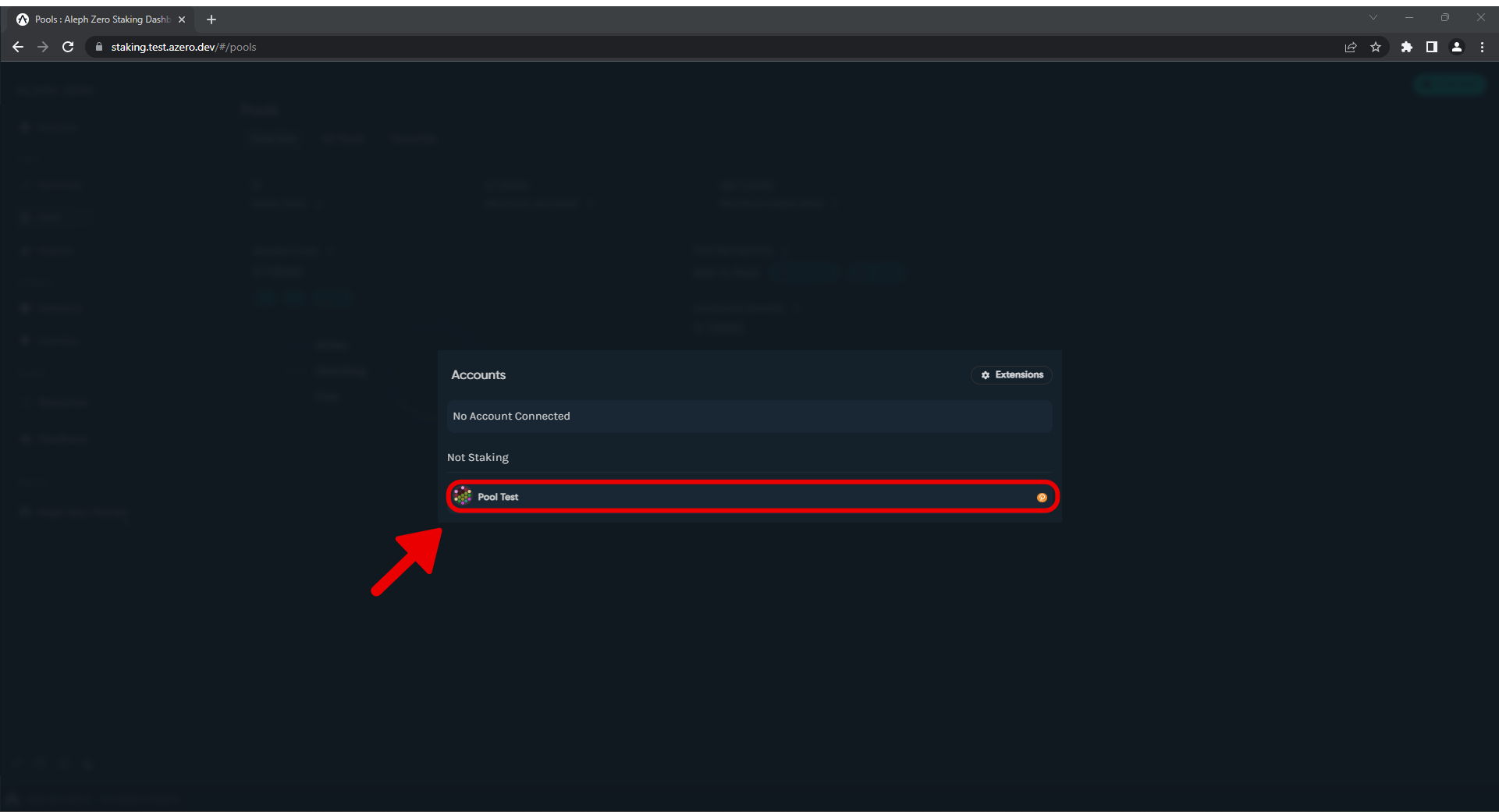This screenshot has height=812, width=1499.
Task: Reload the staking dashboard page
Action: pos(68,47)
